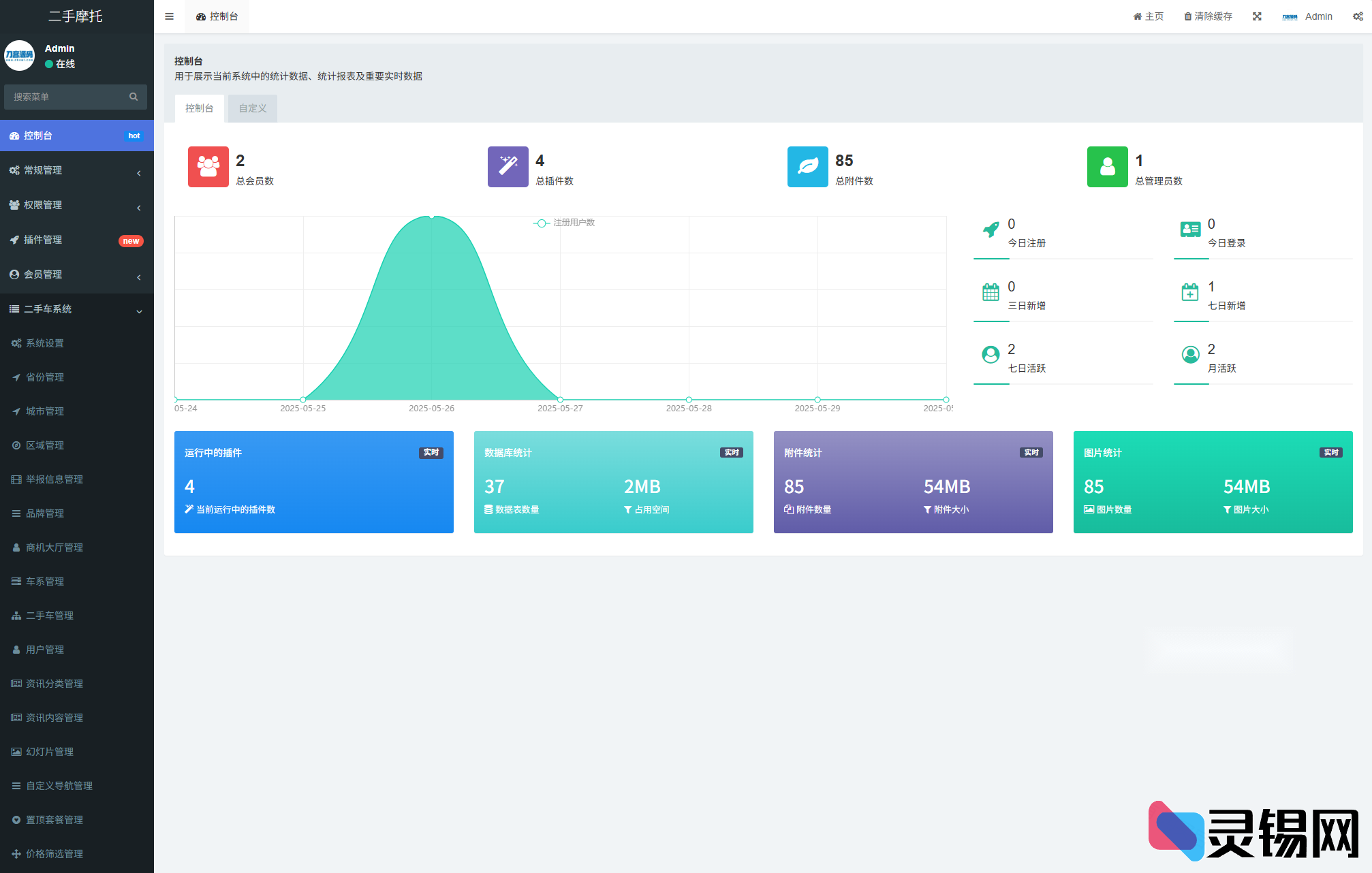
Task: Expand the 权限管理 sidebar menu
Action: [76, 205]
